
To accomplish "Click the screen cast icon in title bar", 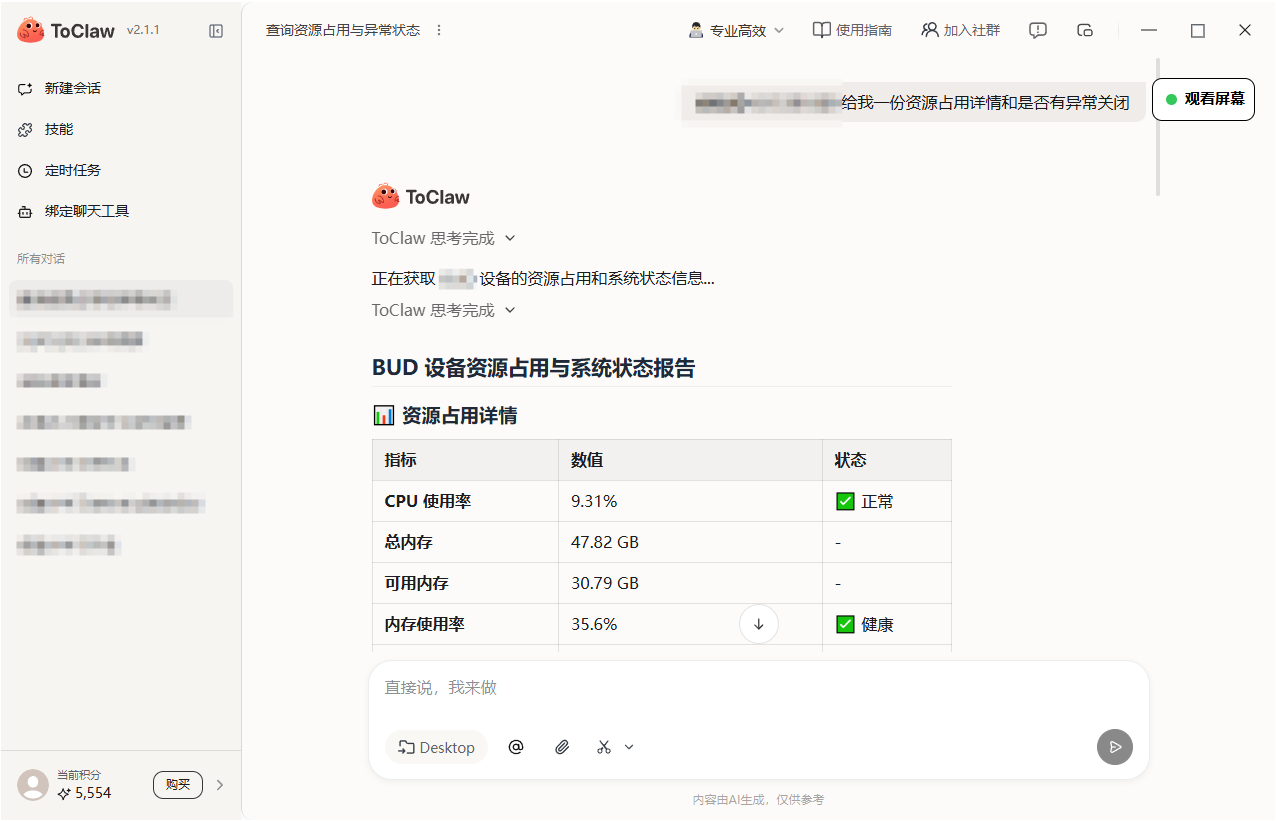I will coord(1085,30).
